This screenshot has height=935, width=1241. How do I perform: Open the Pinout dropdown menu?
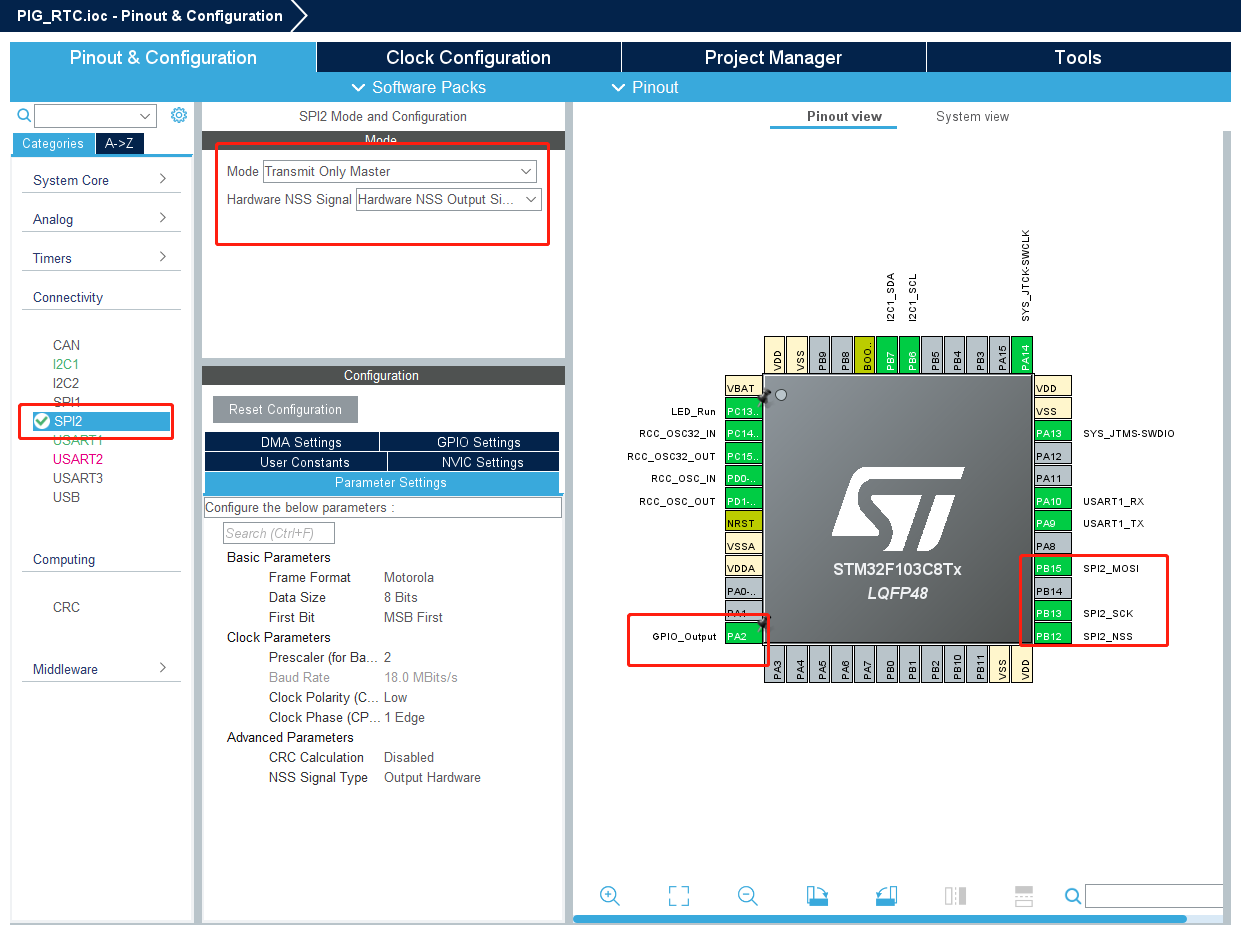(645, 87)
